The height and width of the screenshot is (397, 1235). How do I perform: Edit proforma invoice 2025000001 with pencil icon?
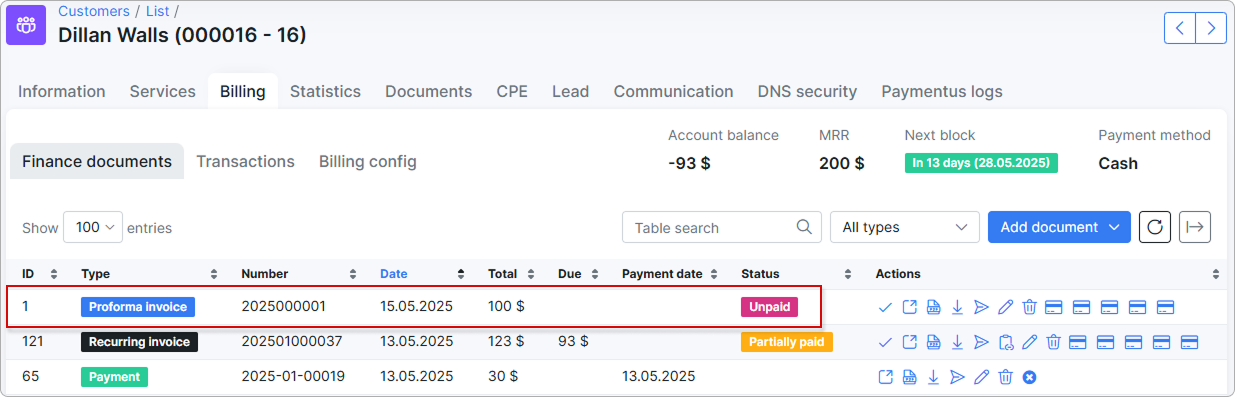click(x=1005, y=307)
